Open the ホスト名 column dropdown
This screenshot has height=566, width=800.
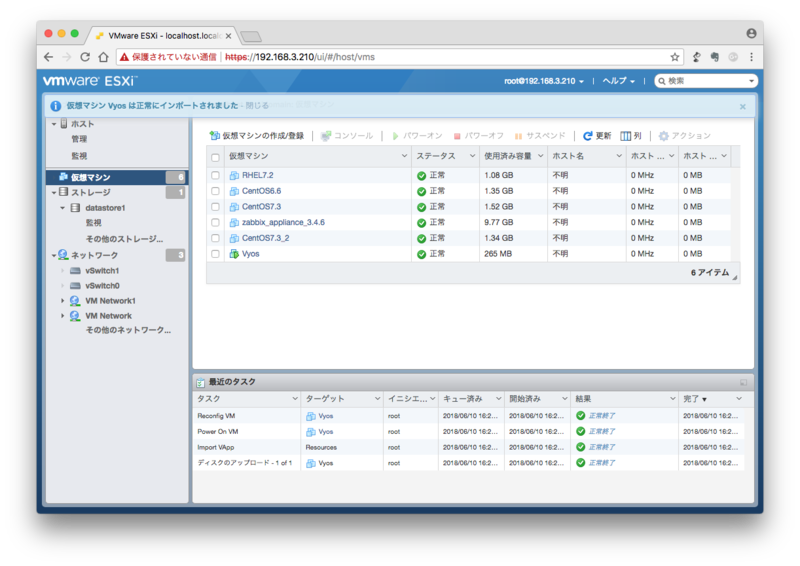click(x=619, y=156)
